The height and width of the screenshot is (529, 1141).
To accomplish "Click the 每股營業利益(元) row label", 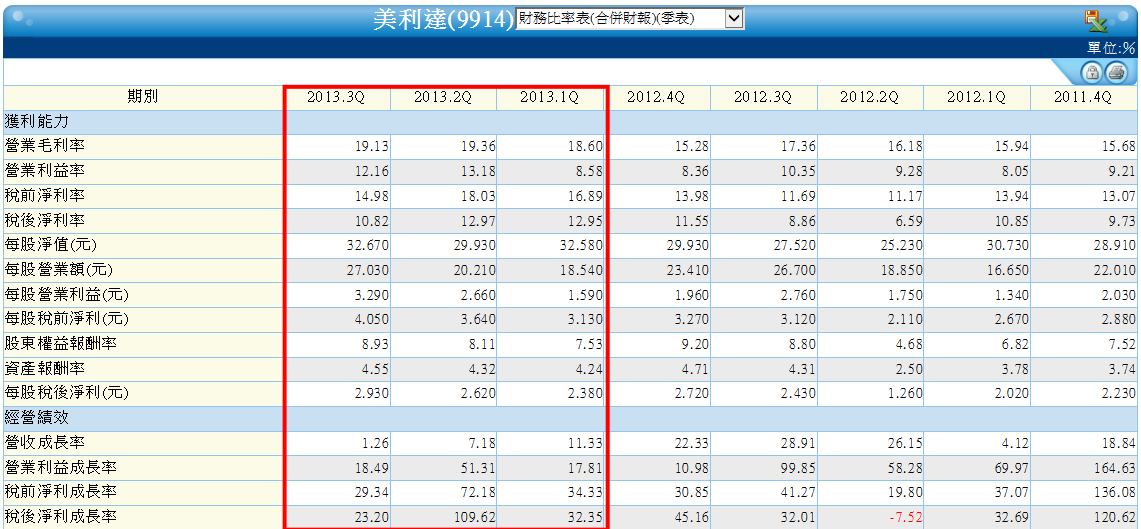I will 66,295.
